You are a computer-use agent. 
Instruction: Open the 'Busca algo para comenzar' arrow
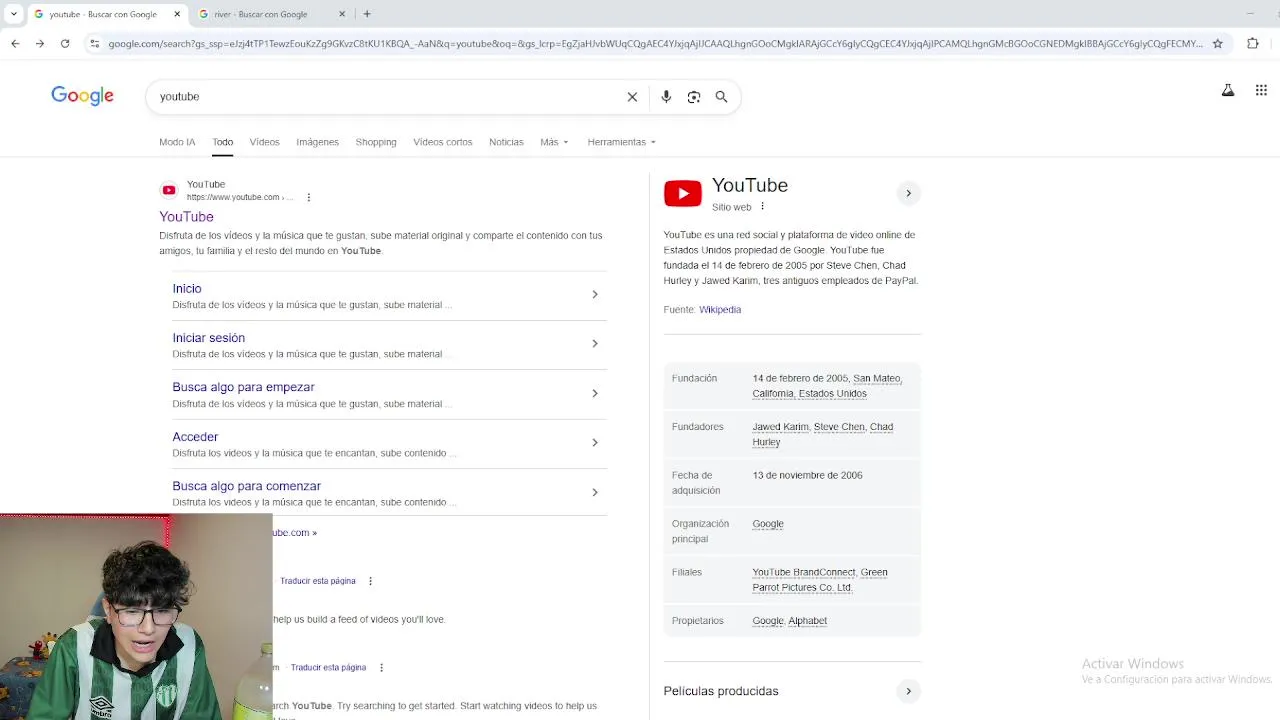[594, 493]
